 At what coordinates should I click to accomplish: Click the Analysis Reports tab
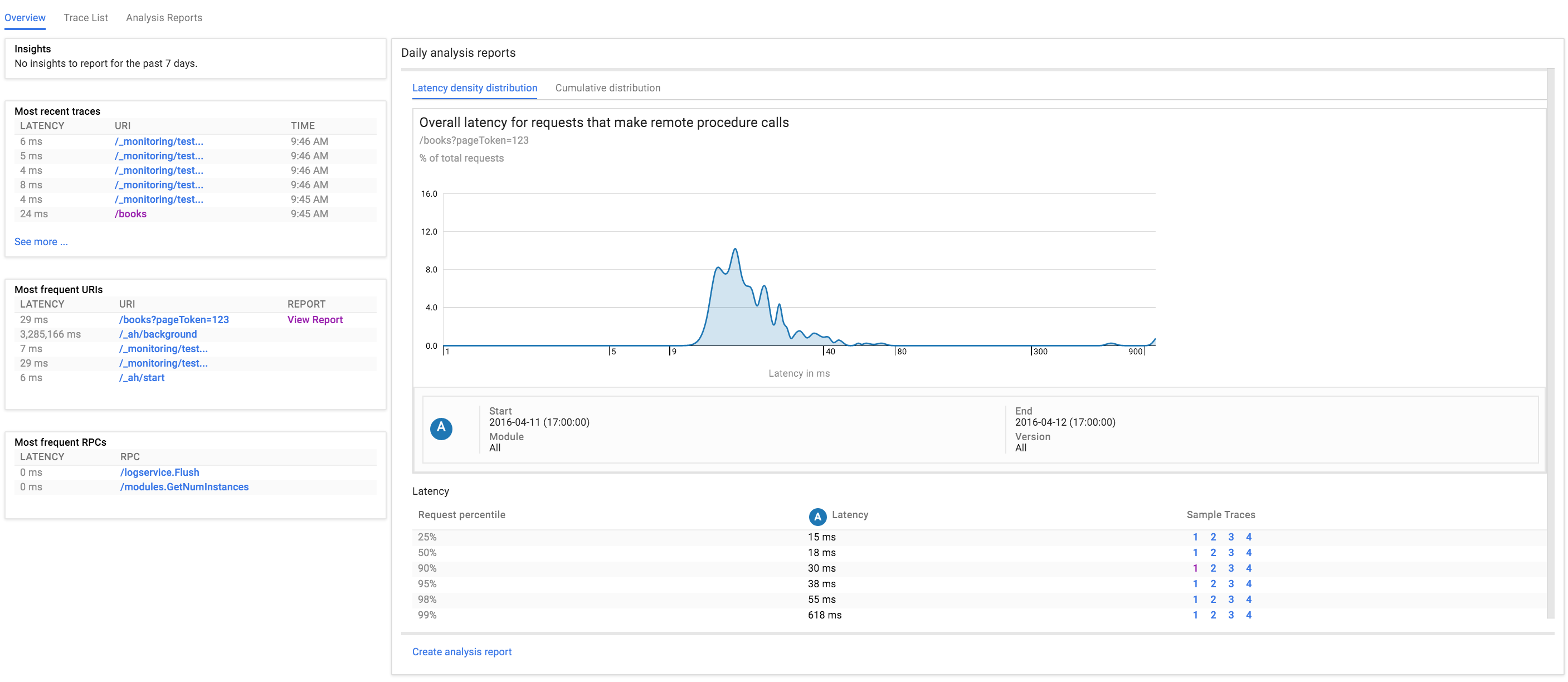[x=163, y=17]
